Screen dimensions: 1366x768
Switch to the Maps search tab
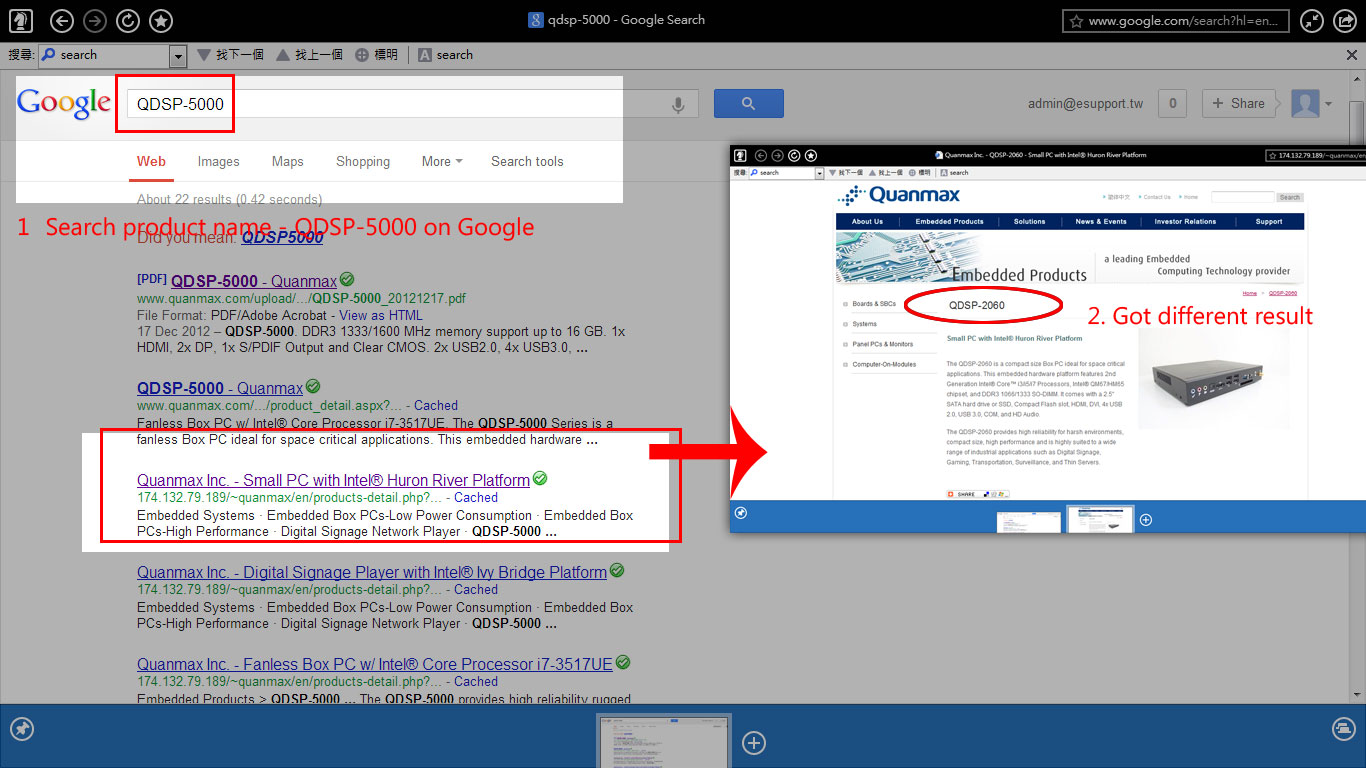pos(287,161)
